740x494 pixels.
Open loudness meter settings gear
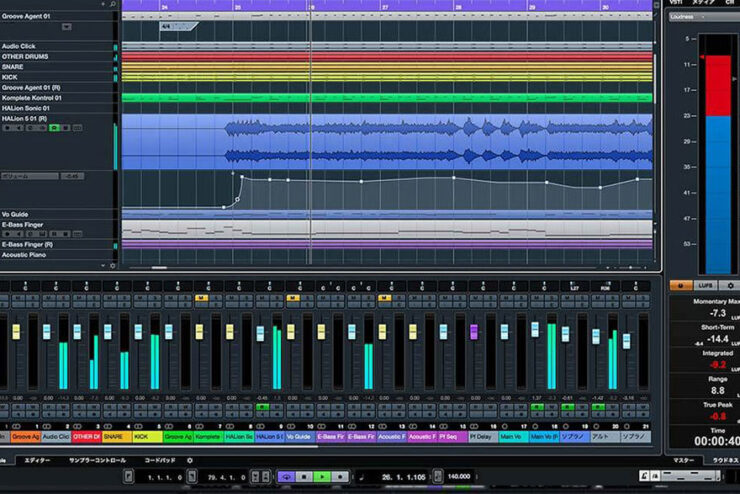[731, 285]
